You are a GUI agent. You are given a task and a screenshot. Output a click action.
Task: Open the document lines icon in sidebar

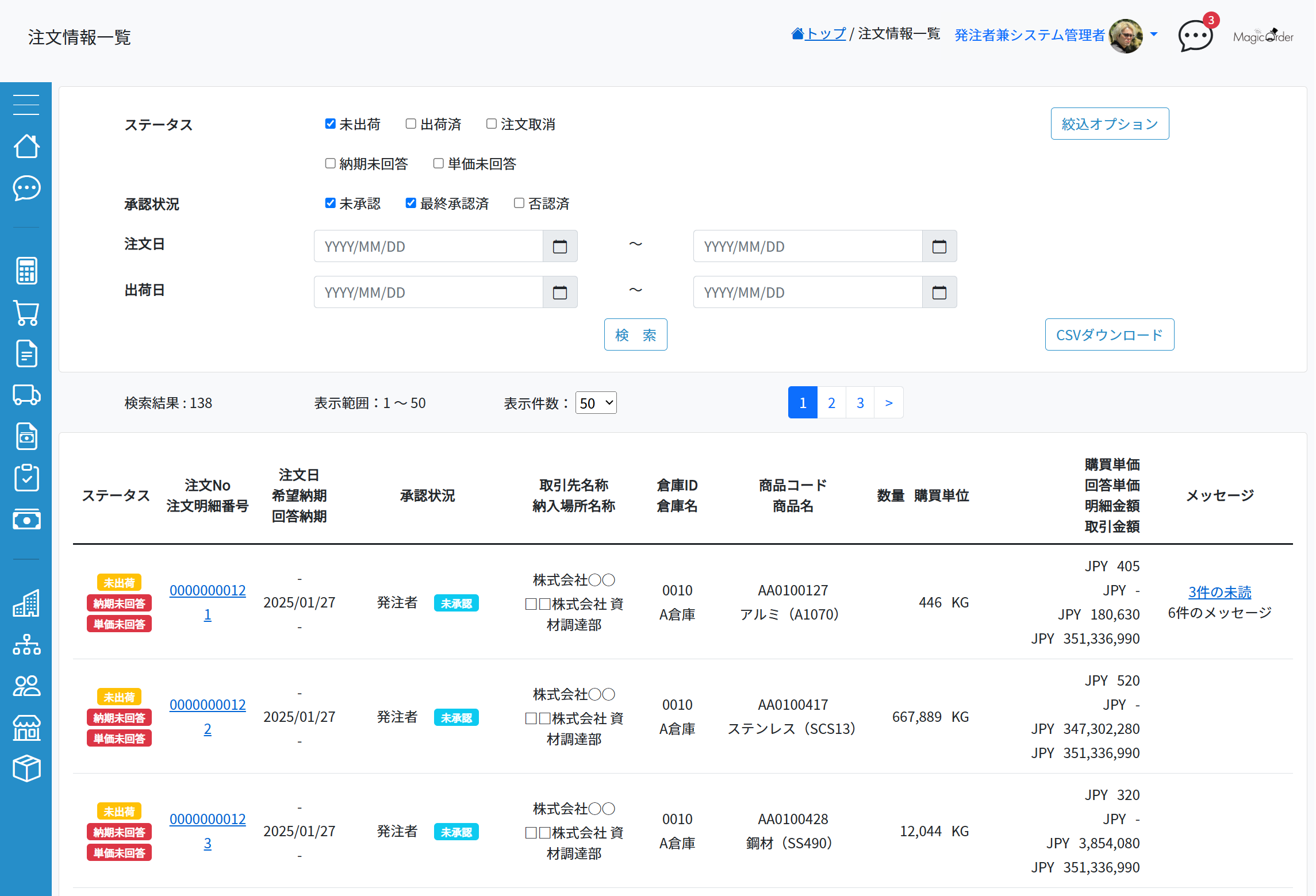tap(26, 353)
